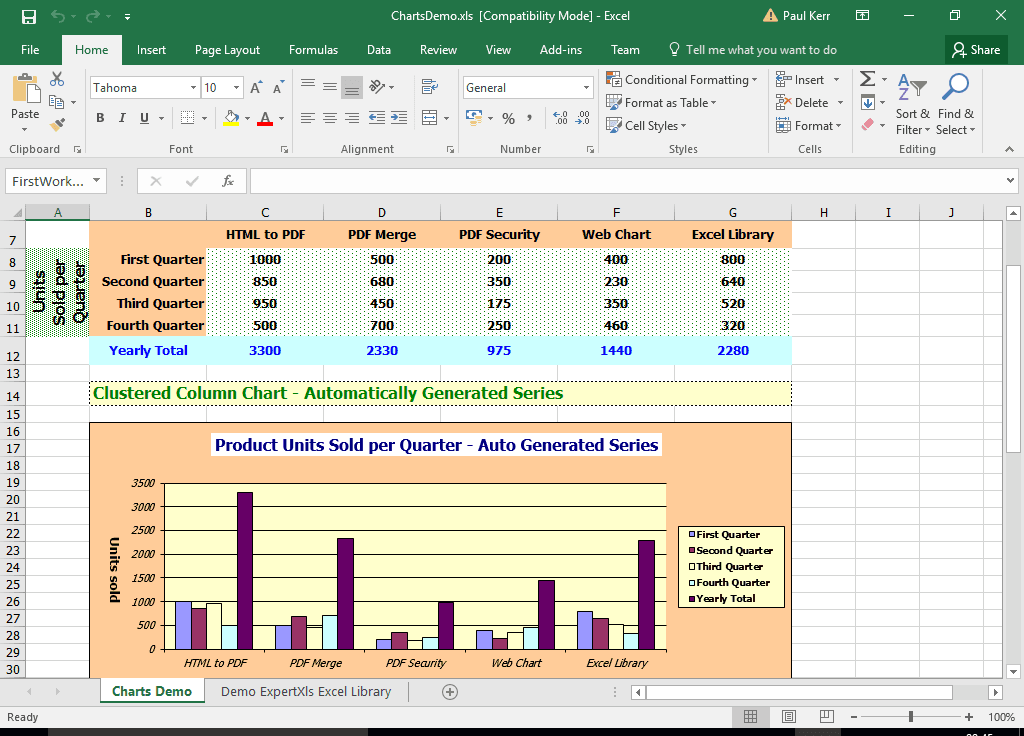Expand Conditional Formatting menu
Screen dimensions: 1024x736
(682, 80)
